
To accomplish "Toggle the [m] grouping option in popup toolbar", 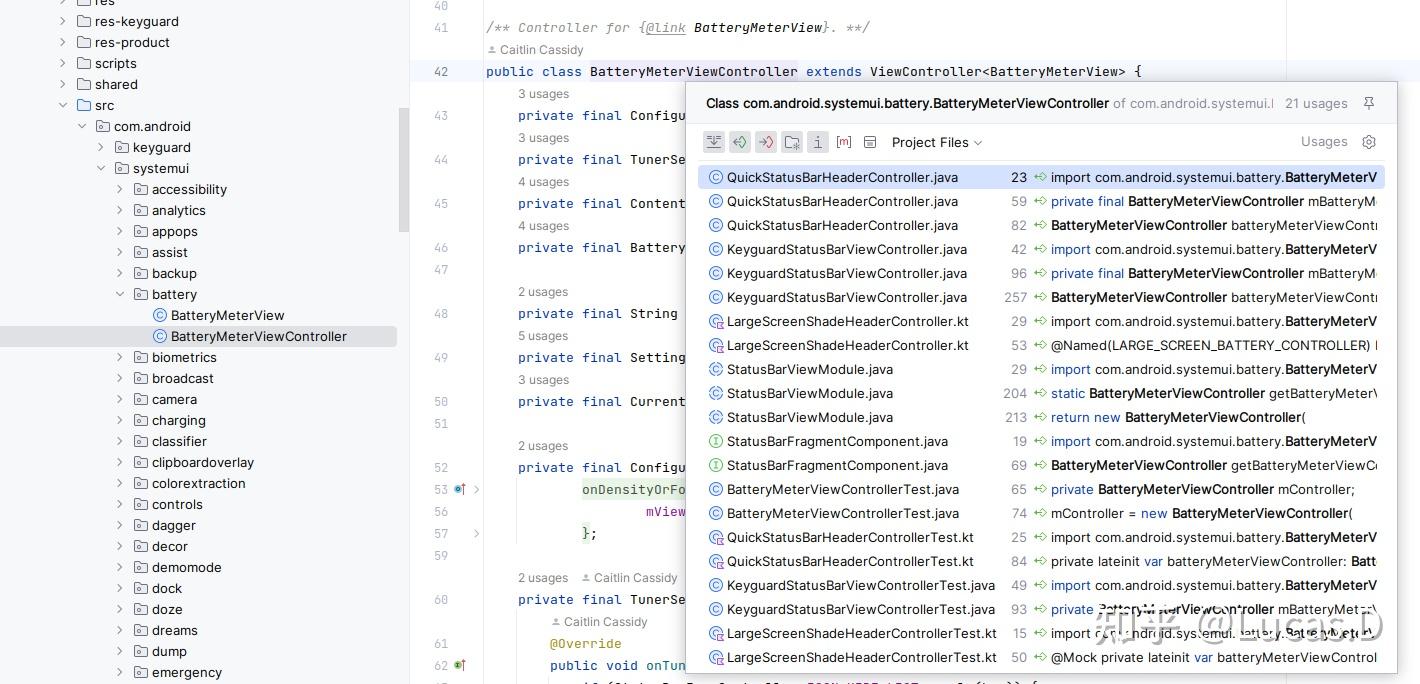I will 844,142.
